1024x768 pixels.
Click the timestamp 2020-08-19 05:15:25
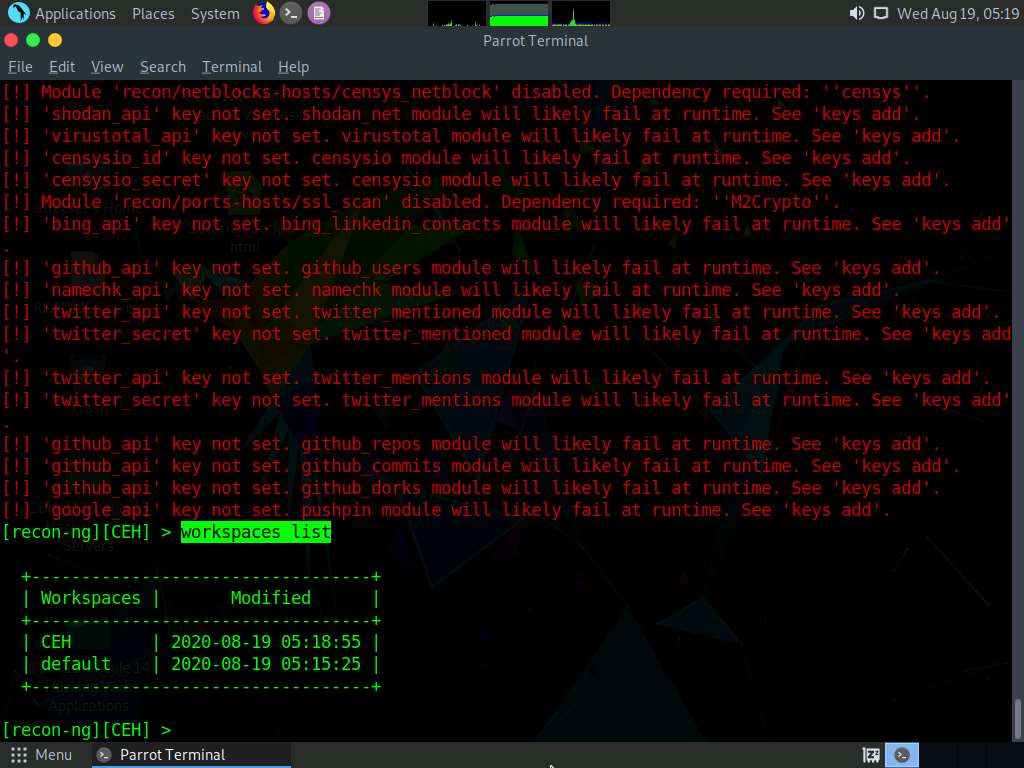(266, 664)
